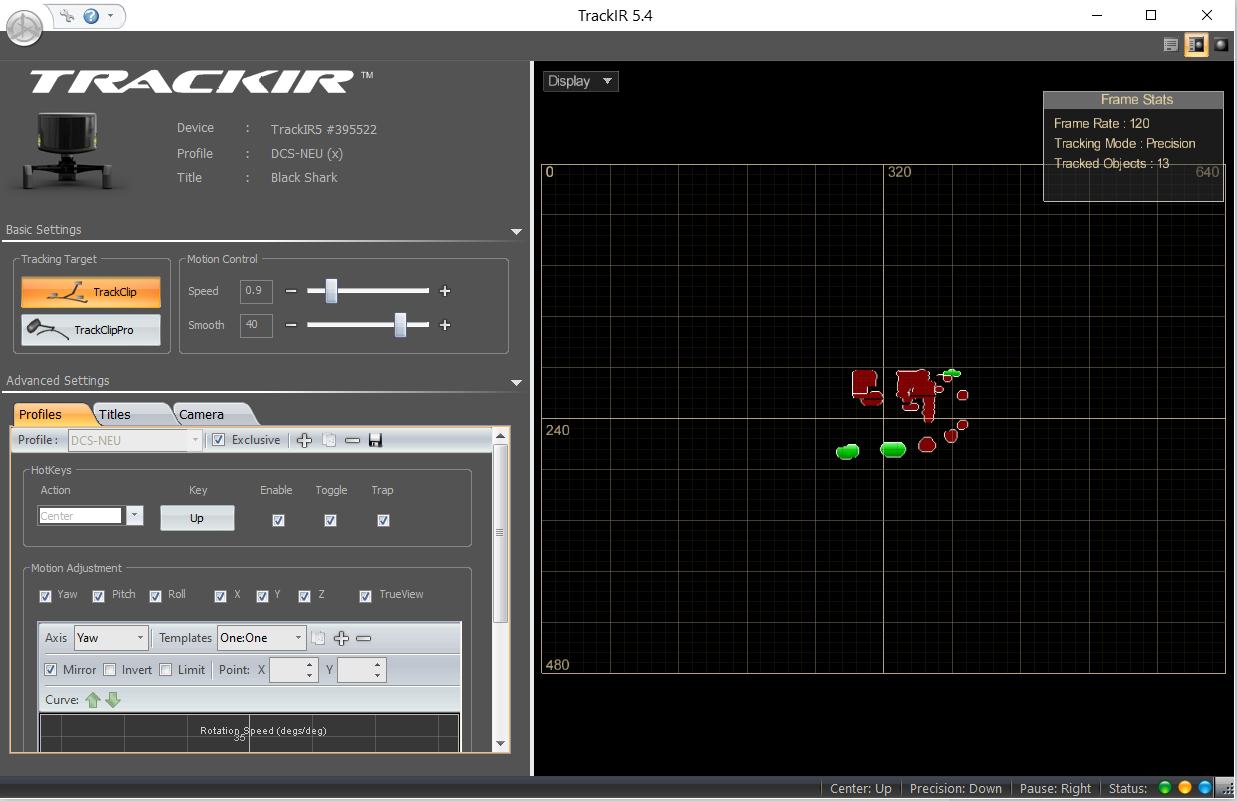
Task: Click the copy template icon
Action: click(319, 638)
